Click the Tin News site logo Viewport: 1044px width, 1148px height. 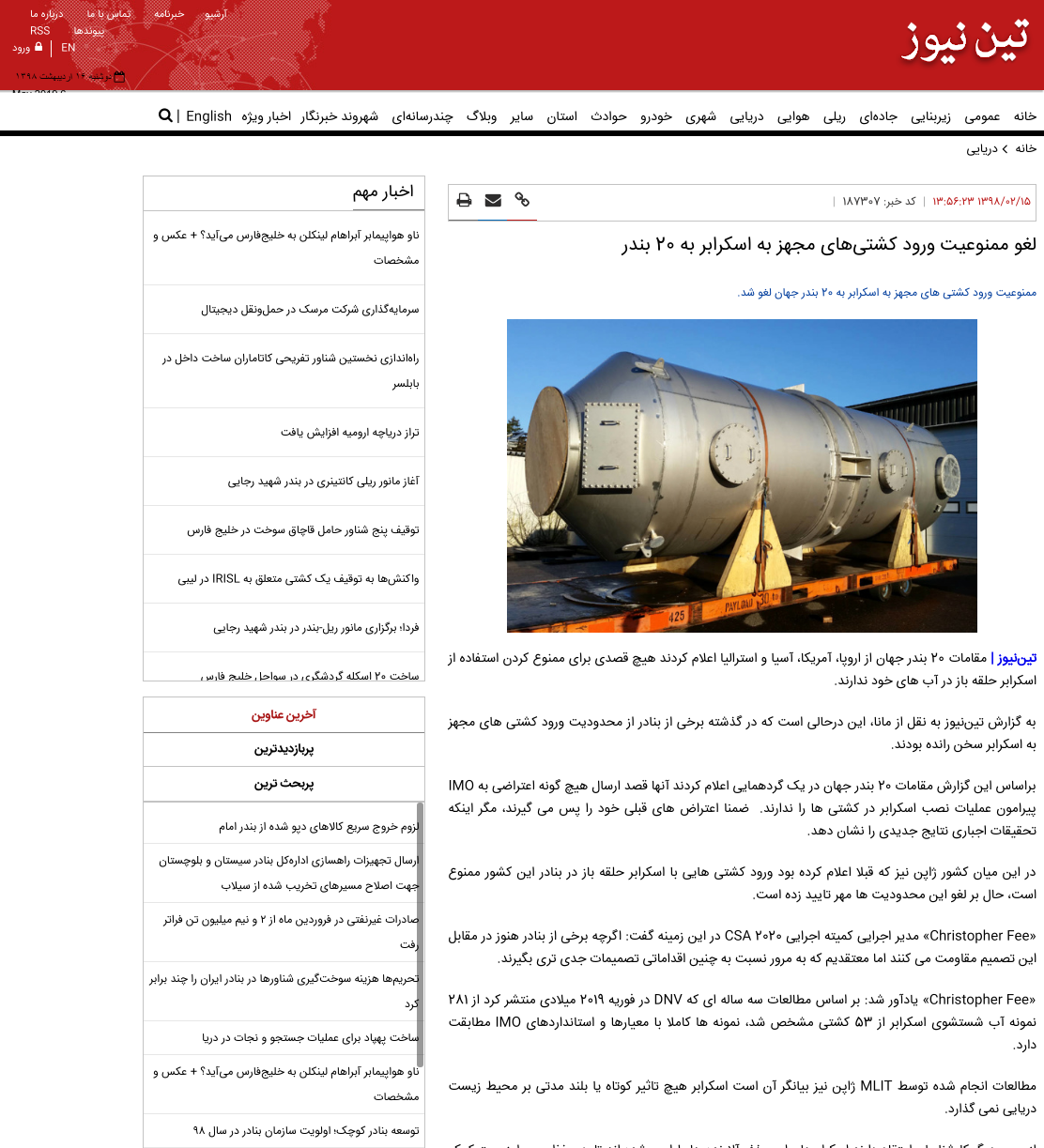965,42
